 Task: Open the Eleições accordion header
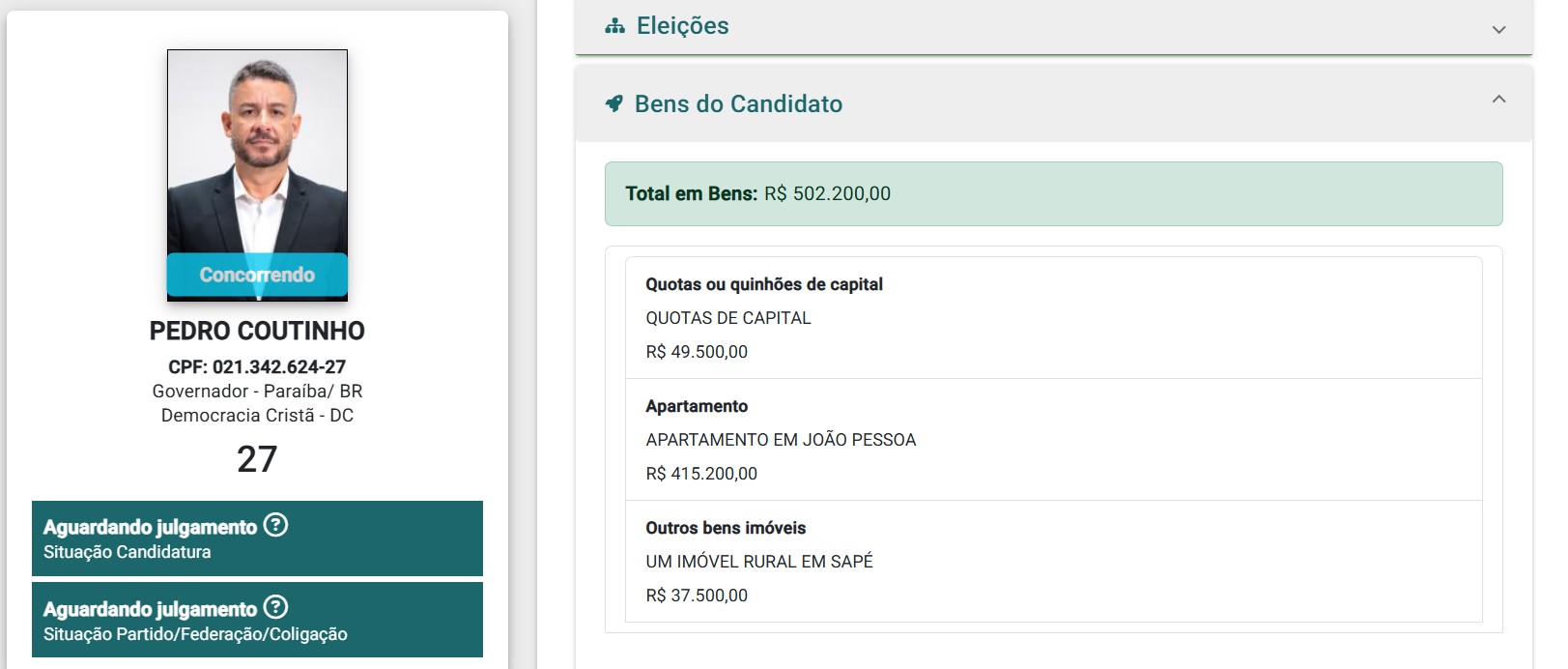(x=1053, y=26)
